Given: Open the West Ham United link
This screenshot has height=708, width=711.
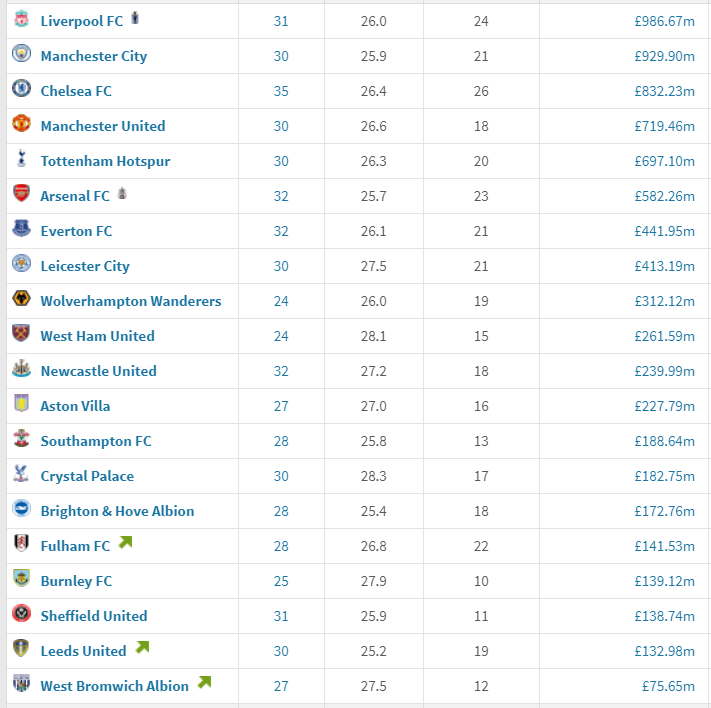Looking at the screenshot, I should (97, 336).
